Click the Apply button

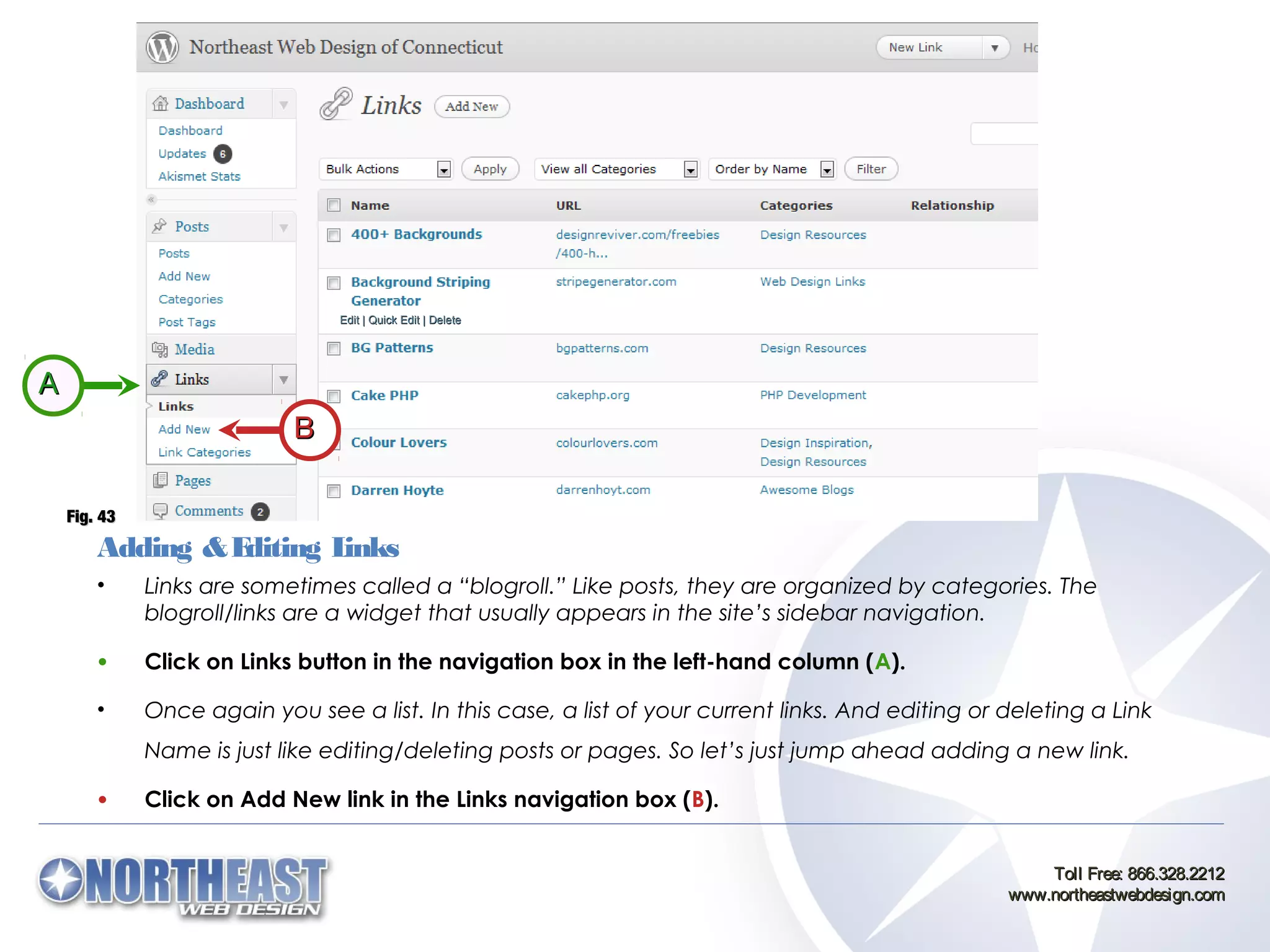(x=490, y=169)
